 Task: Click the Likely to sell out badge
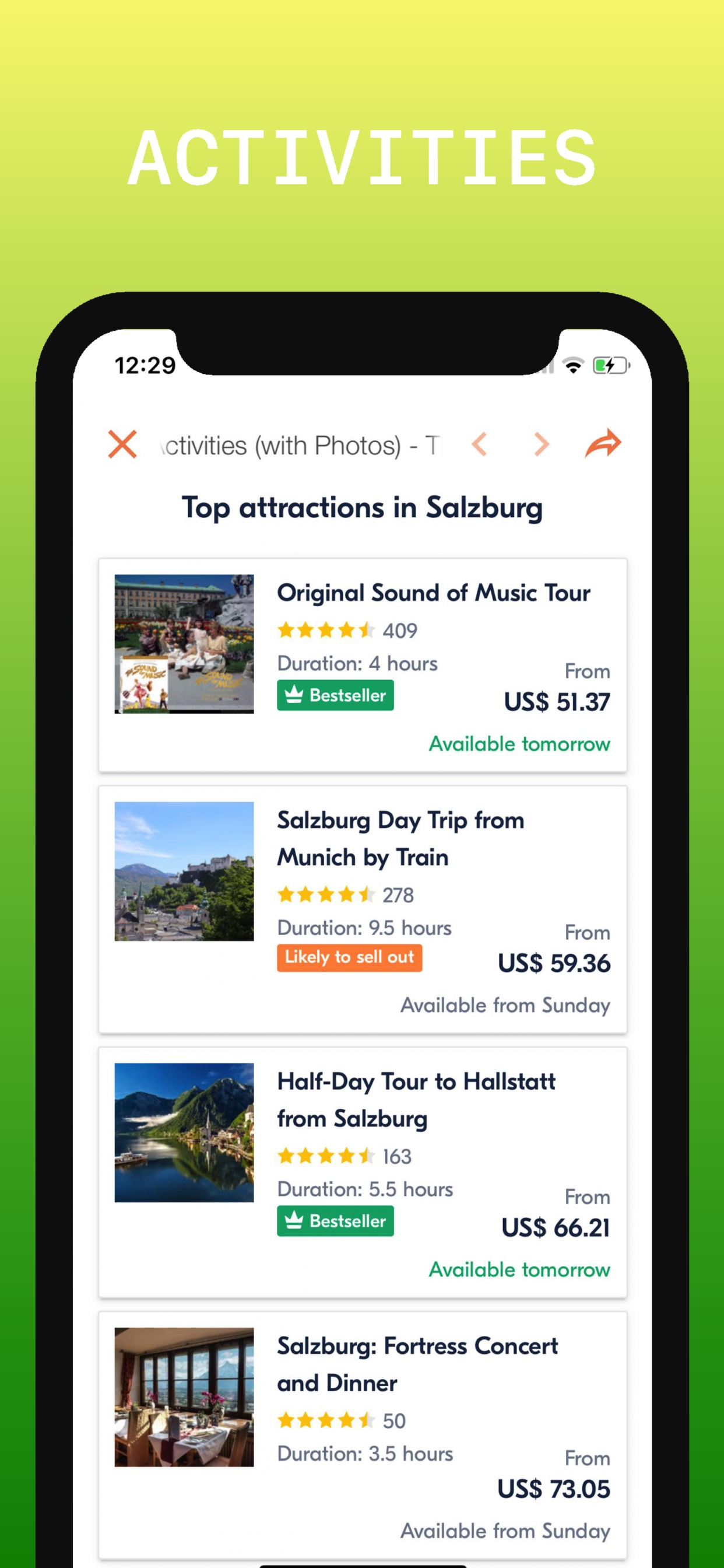[349, 957]
